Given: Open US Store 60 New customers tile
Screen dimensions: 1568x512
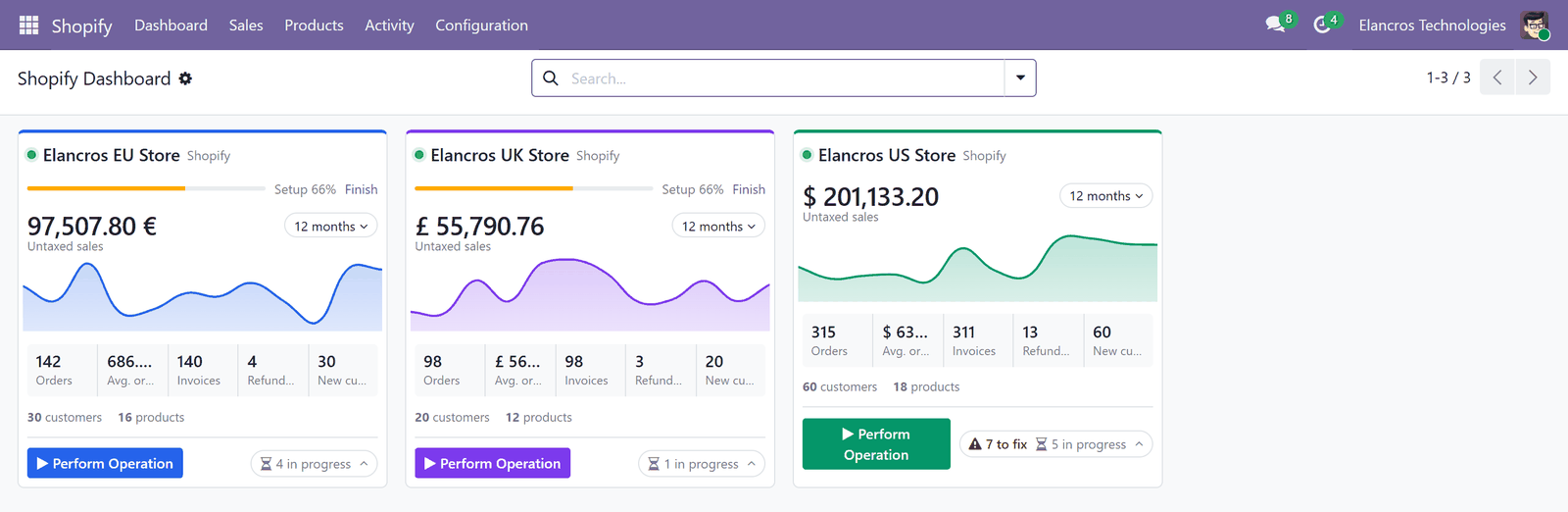Looking at the screenshot, I should pyautogui.click(x=1119, y=341).
